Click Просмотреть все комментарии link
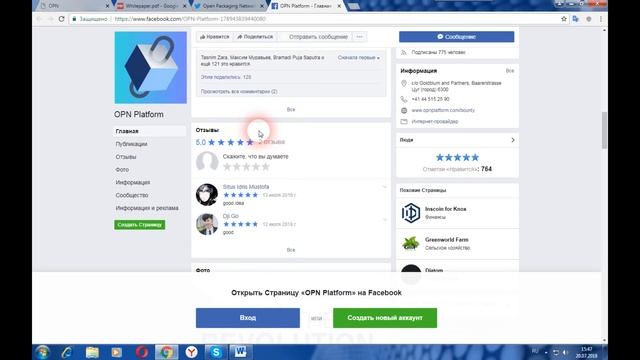This screenshot has width=640, height=360. pyautogui.click(x=239, y=91)
